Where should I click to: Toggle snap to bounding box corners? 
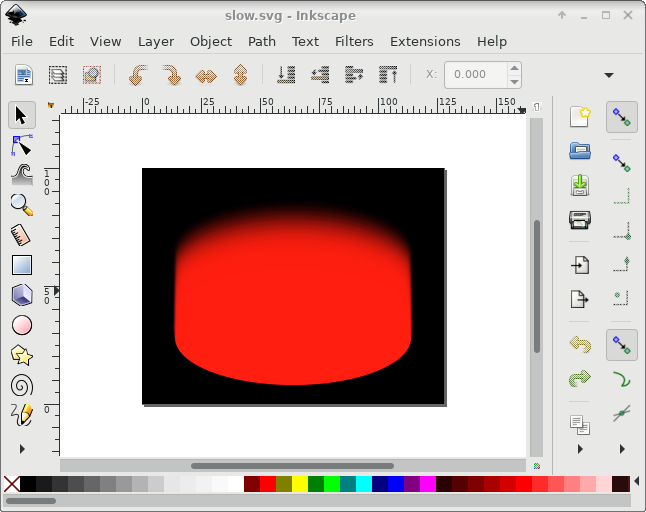click(x=622, y=231)
